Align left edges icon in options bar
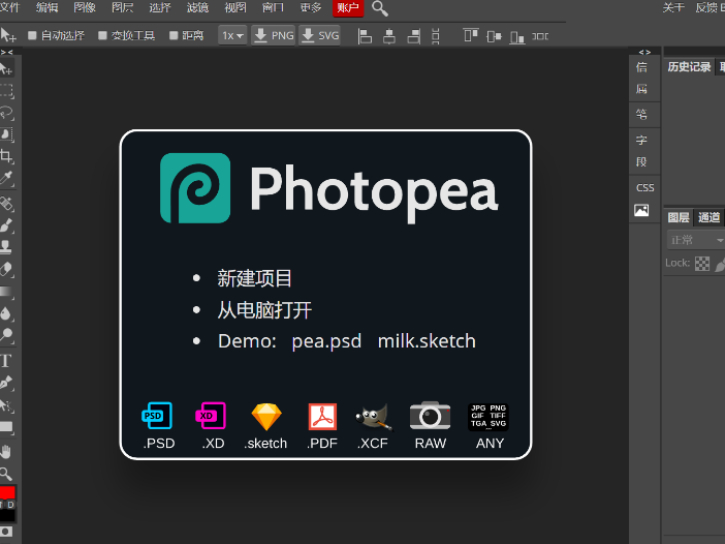725x544 pixels. tap(365, 36)
